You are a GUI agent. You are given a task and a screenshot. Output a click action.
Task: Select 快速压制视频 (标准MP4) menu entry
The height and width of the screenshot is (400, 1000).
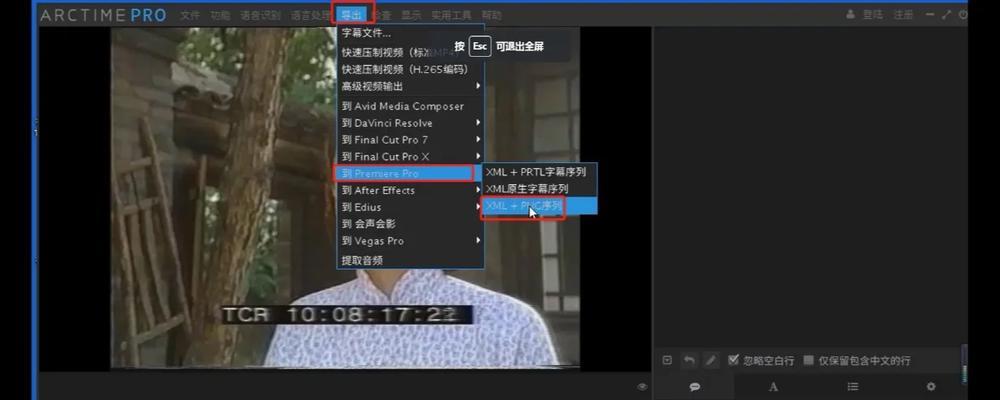[x=410, y=52]
